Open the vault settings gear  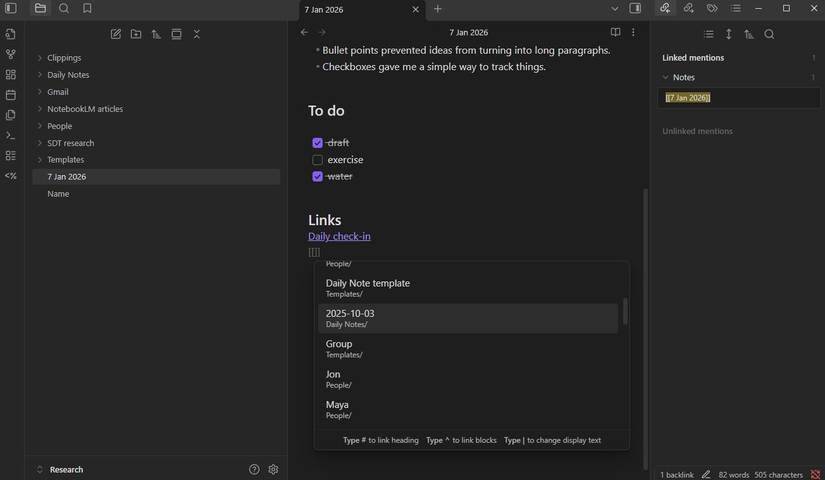273,469
